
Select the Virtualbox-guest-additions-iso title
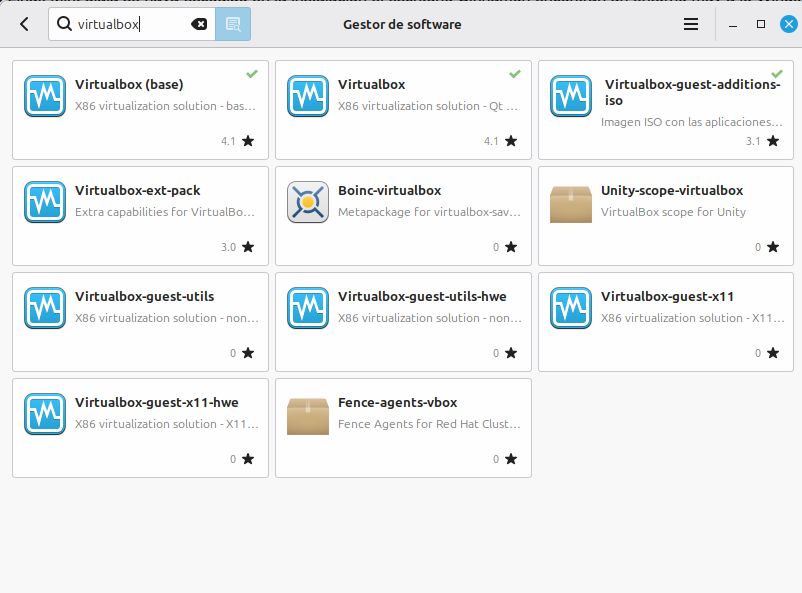tap(693, 92)
